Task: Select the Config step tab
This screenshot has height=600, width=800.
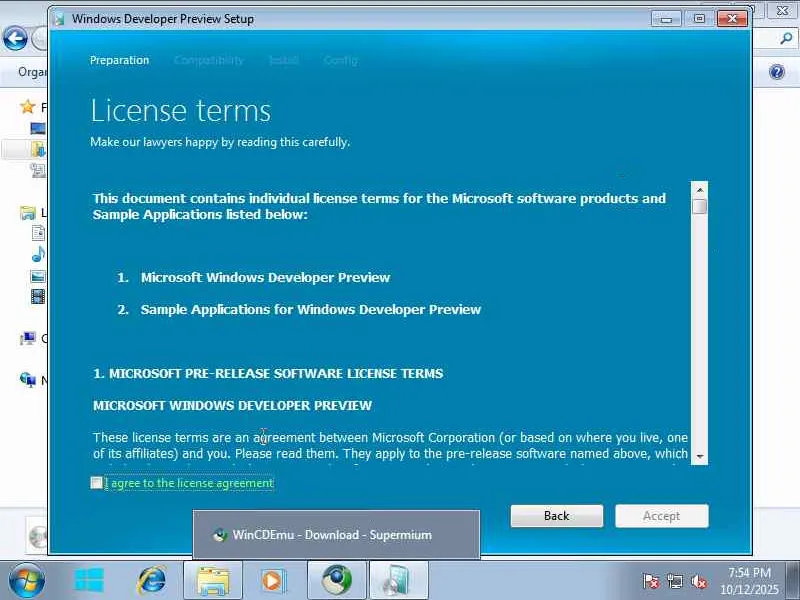Action: (x=340, y=60)
